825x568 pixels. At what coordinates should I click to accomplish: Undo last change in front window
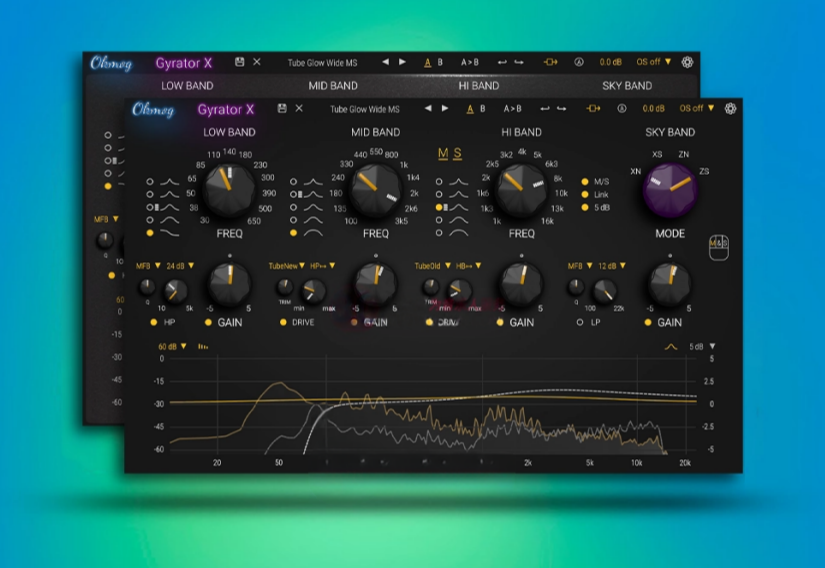tap(545, 109)
